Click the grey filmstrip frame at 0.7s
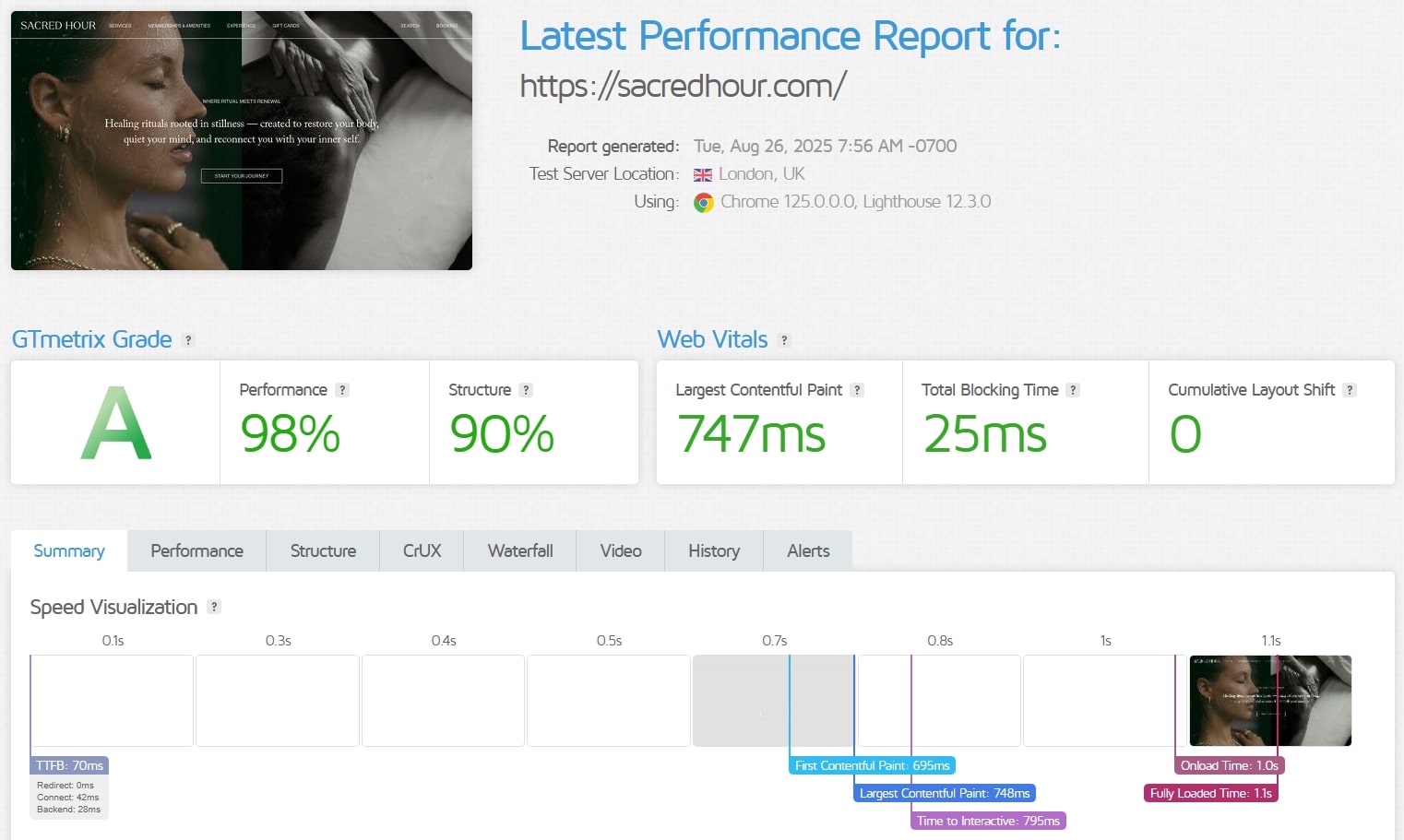Screen dimensions: 1404x840 (773, 701)
